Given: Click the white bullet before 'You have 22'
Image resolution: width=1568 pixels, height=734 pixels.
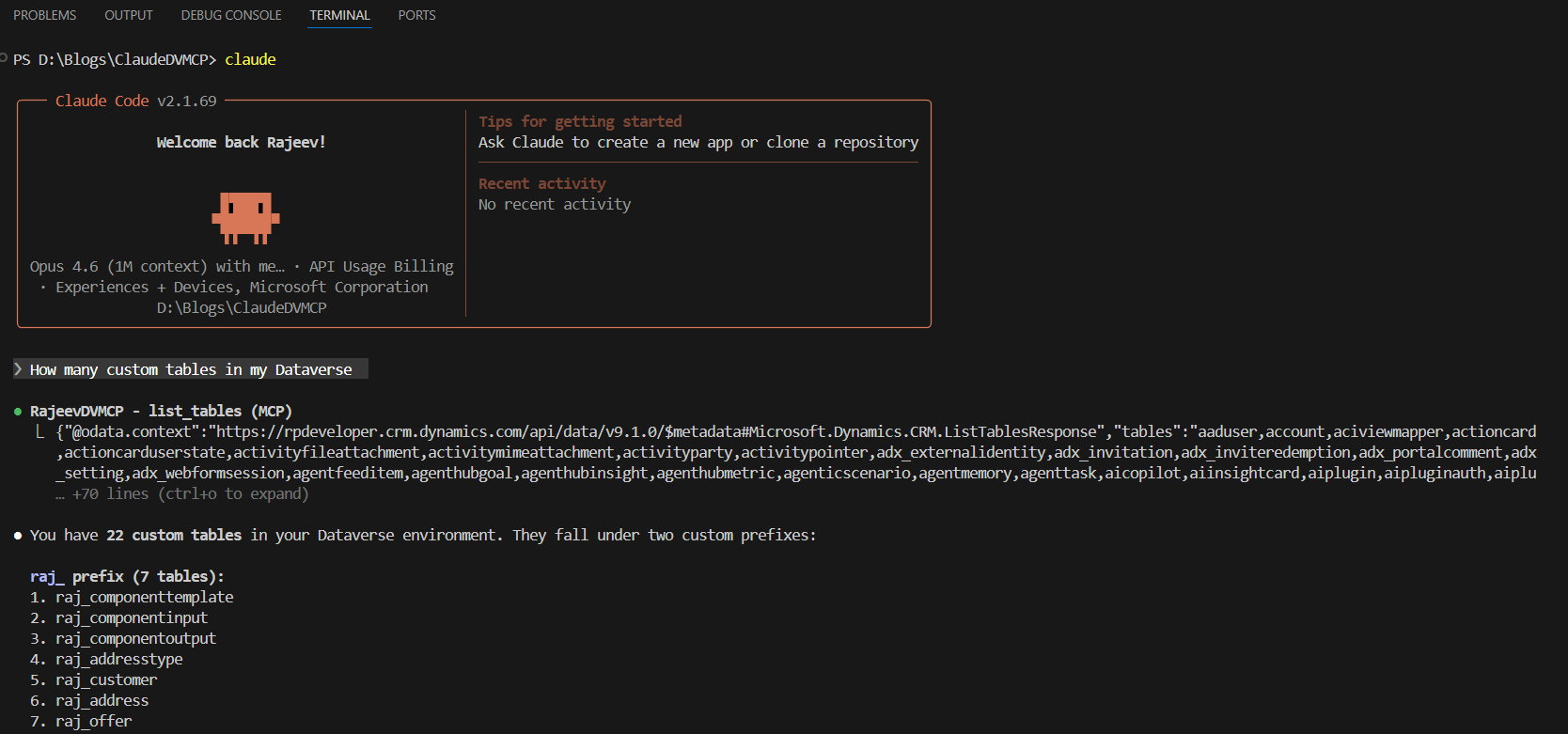Looking at the screenshot, I should pyautogui.click(x=18, y=536).
